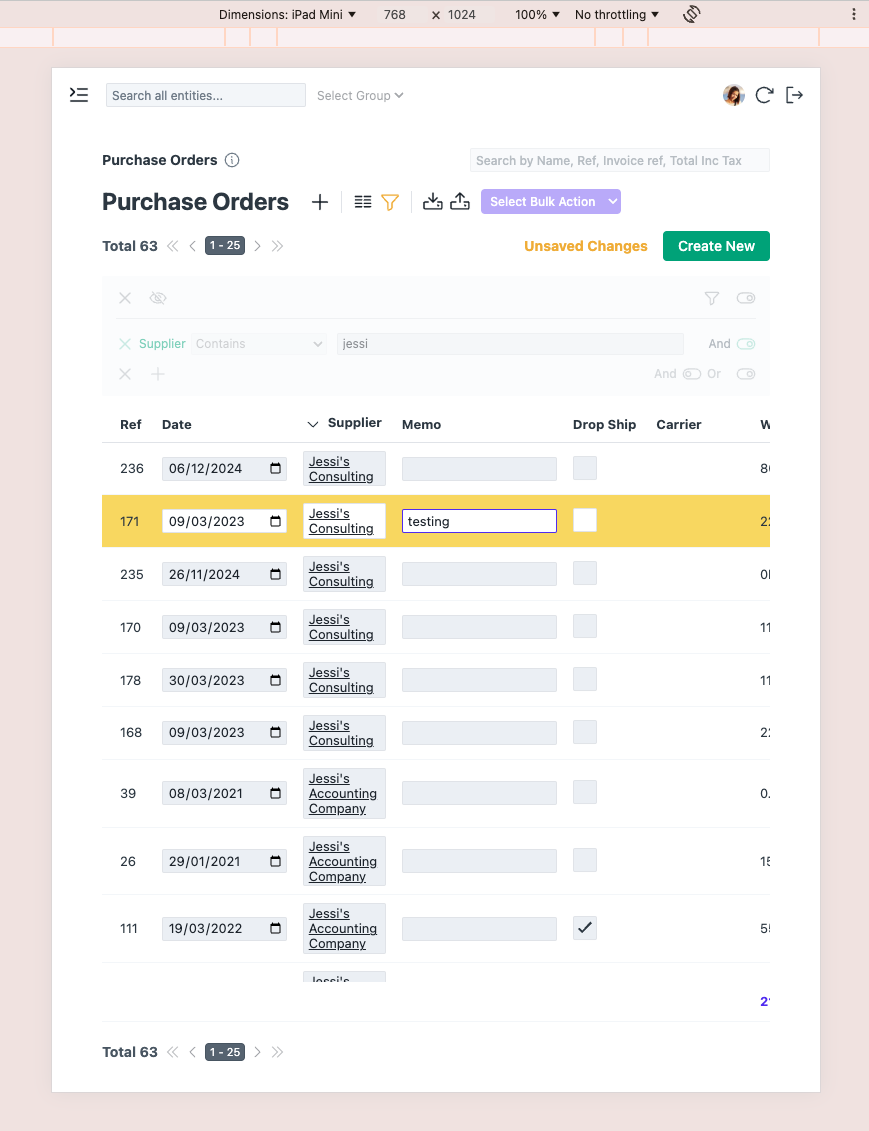Import data using the download icon
This screenshot has height=1131, width=869.
pyautogui.click(x=432, y=201)
